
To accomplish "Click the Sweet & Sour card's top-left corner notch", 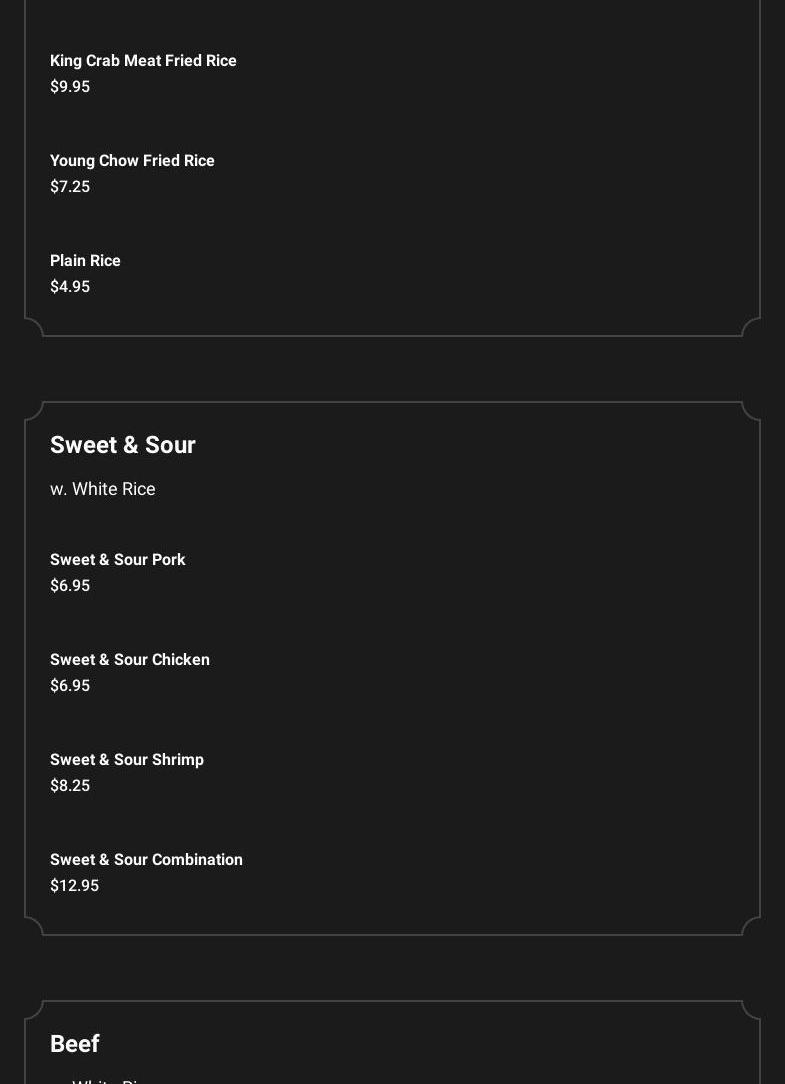I will [35, 411].
